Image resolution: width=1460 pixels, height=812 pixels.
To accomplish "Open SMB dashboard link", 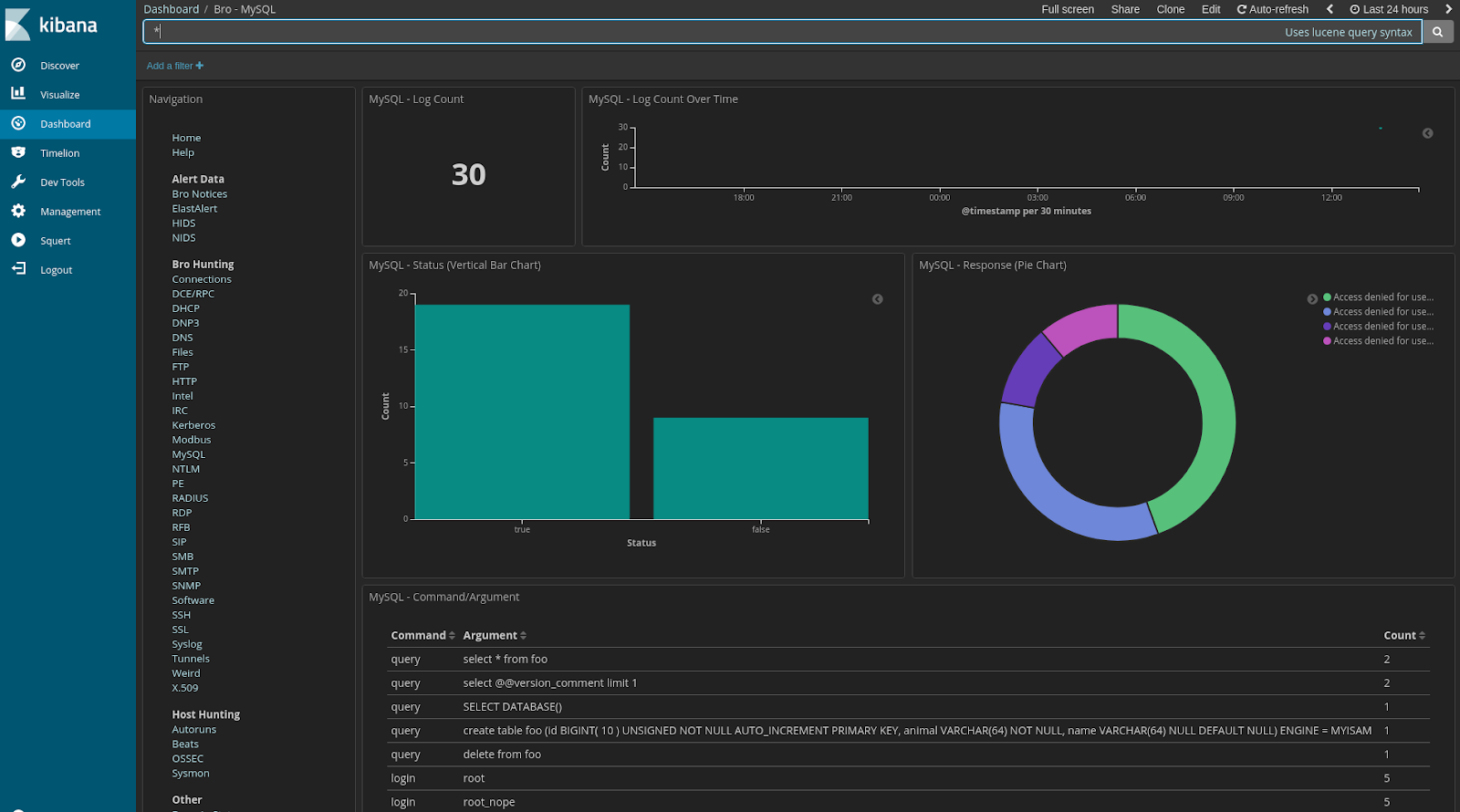I will coord(182,557).
